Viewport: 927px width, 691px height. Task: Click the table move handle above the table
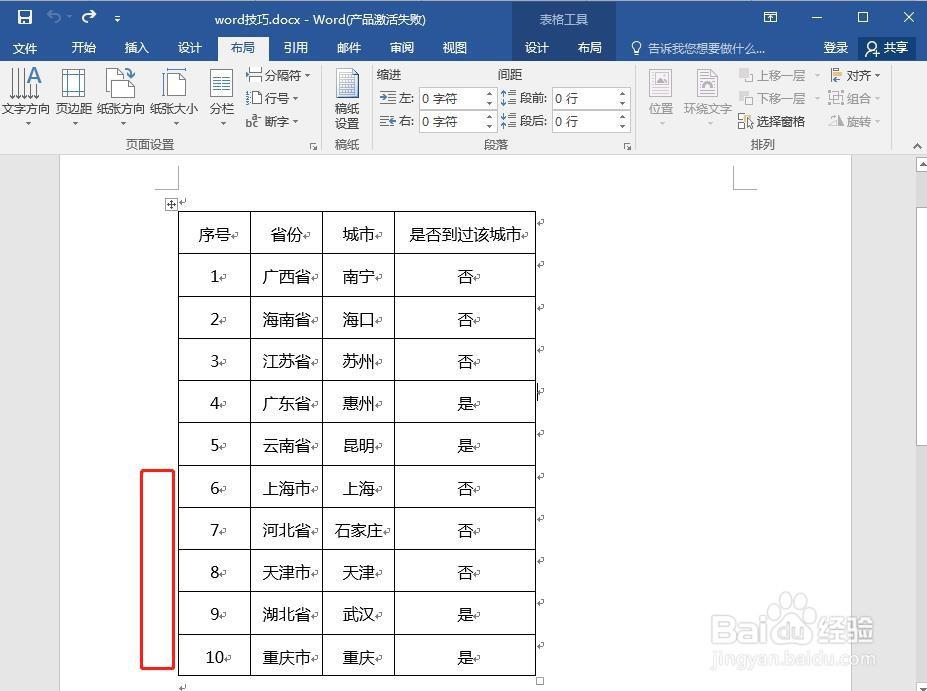(171, 204)
